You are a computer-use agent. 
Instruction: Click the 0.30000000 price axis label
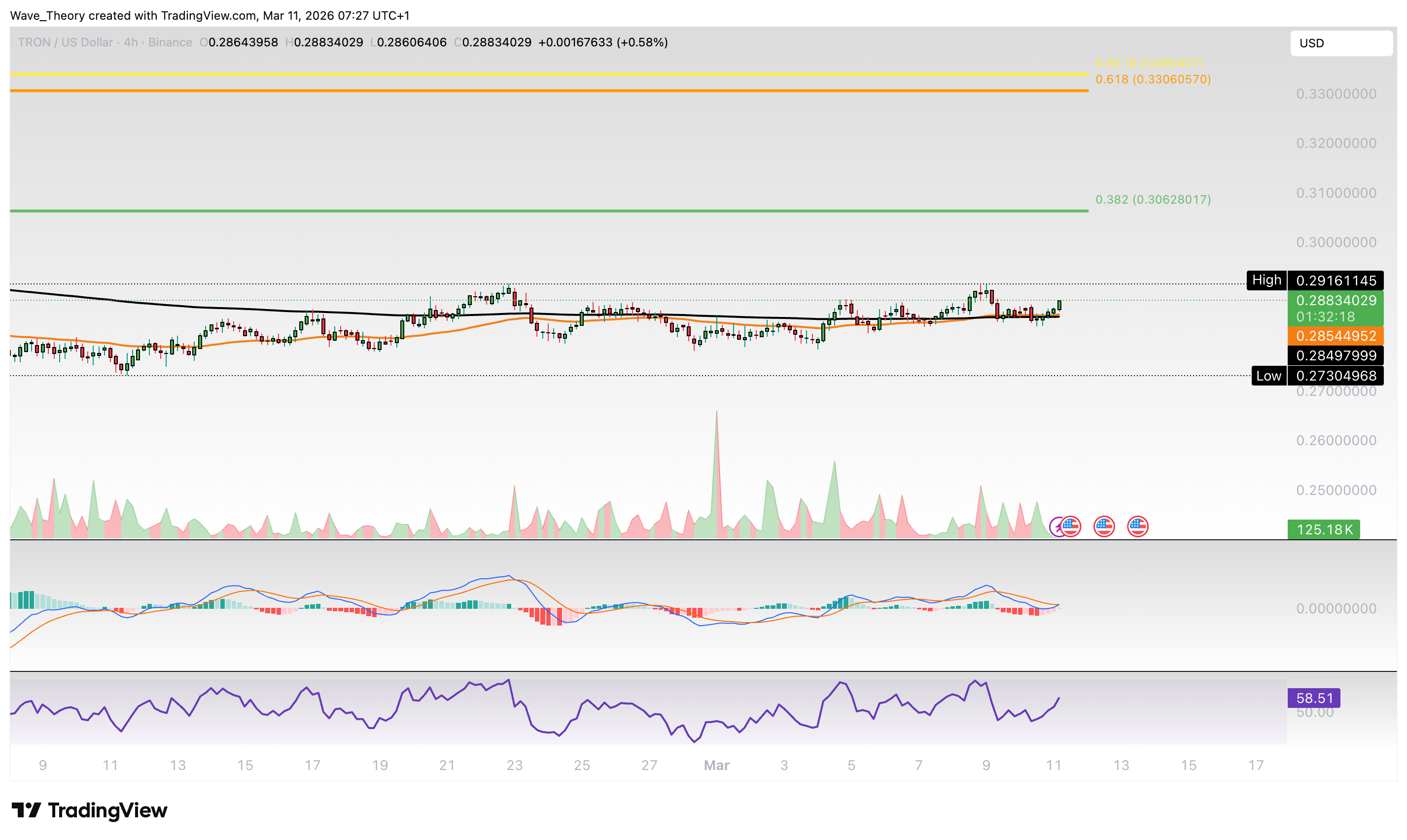[1336, 242]
